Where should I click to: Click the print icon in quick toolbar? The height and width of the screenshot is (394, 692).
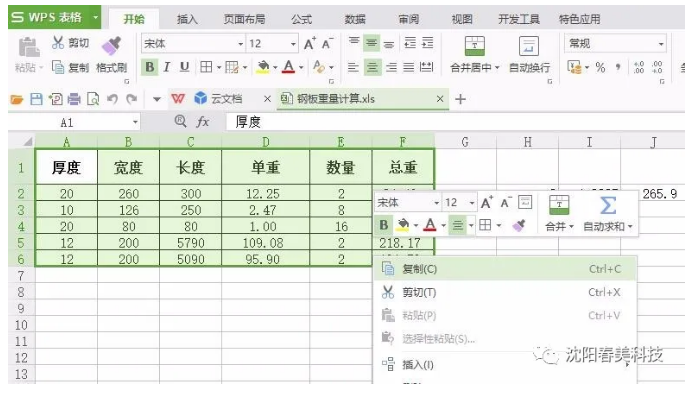74,99
